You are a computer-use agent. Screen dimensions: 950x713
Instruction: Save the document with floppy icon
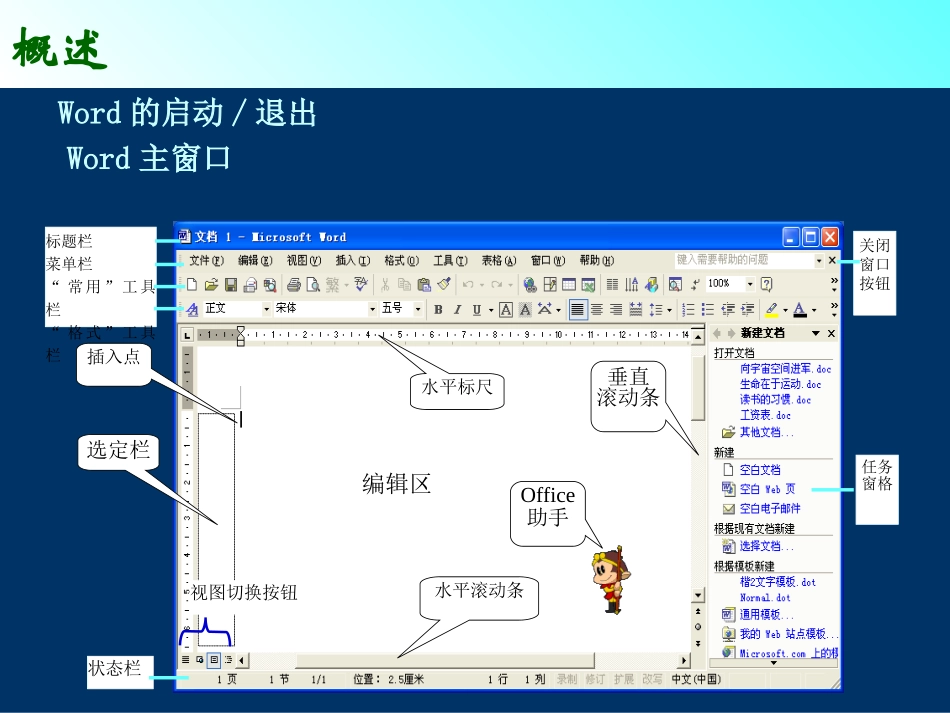[231, 284]
